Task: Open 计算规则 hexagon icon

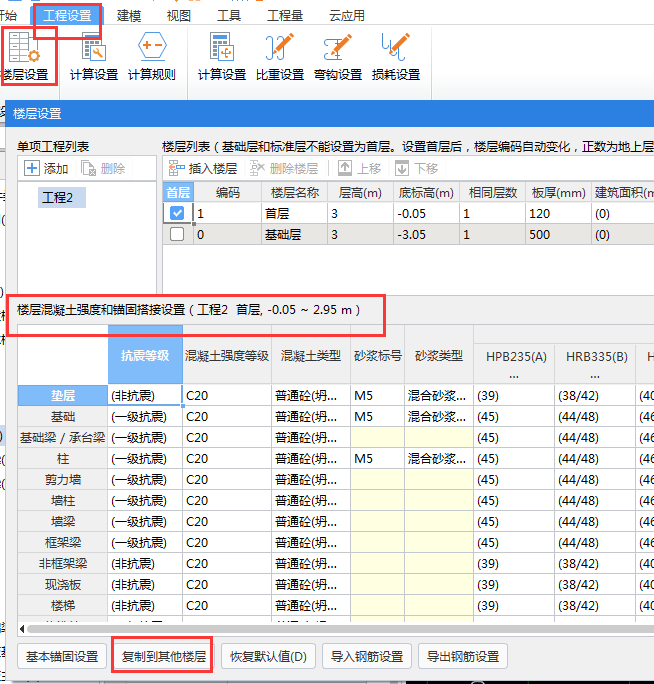Action: (151, 56)
